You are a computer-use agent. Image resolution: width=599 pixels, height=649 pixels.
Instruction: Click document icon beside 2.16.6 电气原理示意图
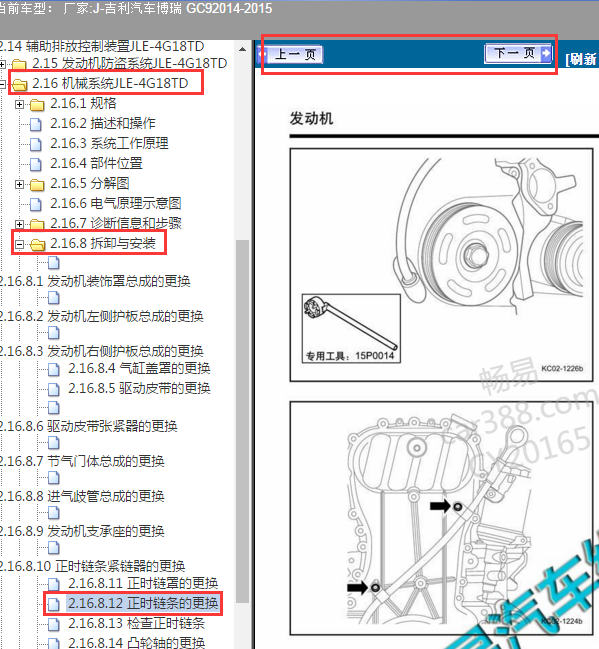point(36,204)
